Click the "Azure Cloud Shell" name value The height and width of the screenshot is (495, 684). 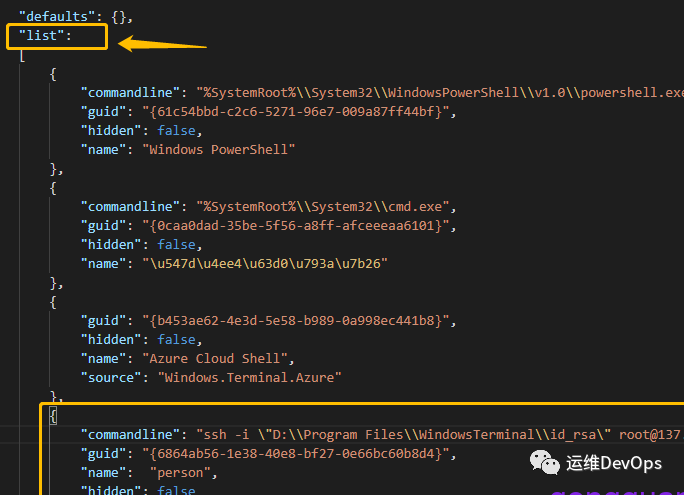[215, 358]
